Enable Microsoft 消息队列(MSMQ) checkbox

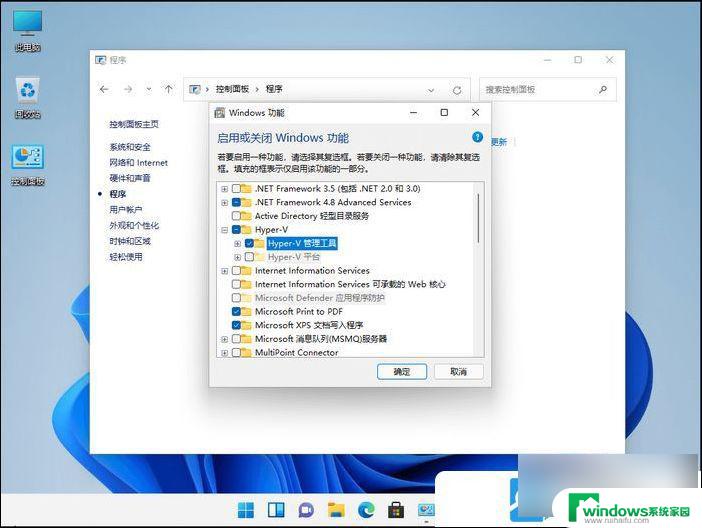click(x=236, y=339)
